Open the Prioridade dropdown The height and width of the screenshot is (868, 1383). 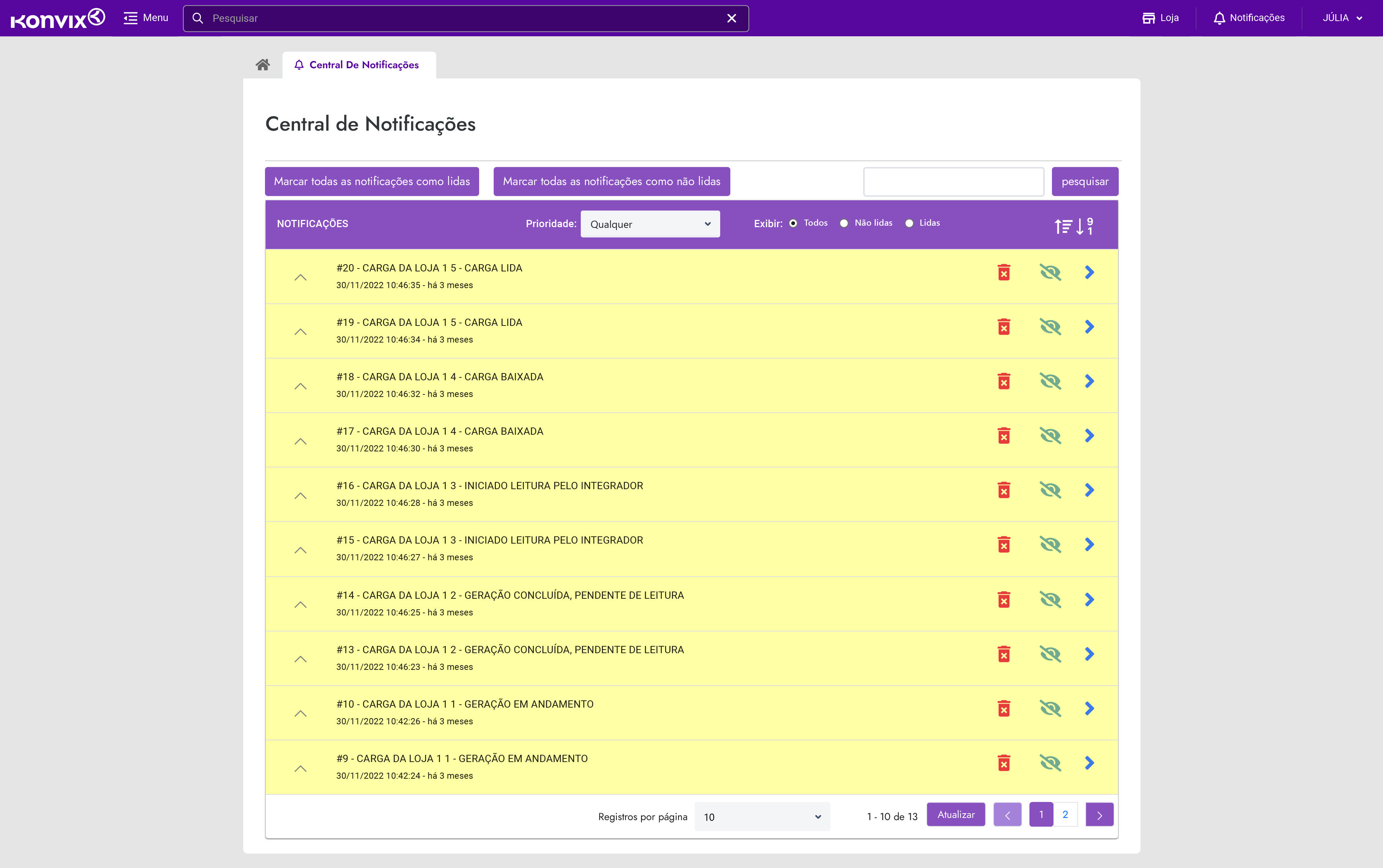click(x=650, y=224)
